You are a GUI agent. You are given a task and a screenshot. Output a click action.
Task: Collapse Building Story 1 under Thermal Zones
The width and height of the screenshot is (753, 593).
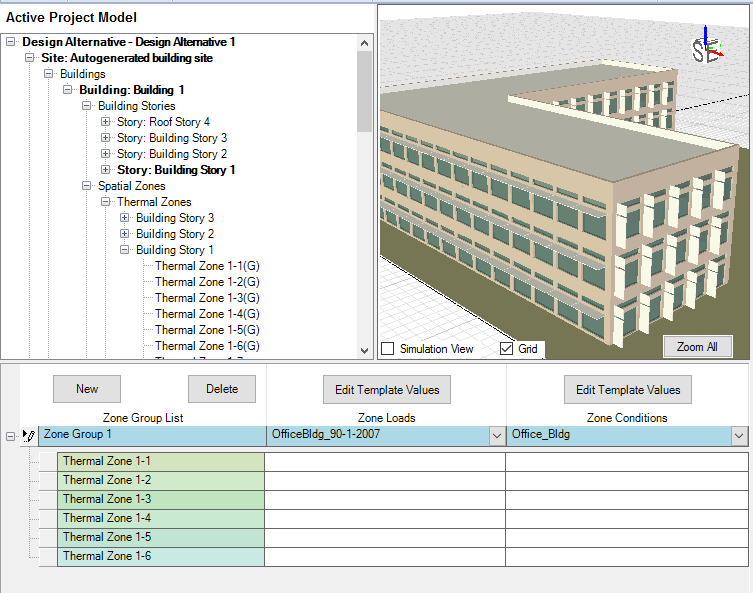click(x=124, y=250)
